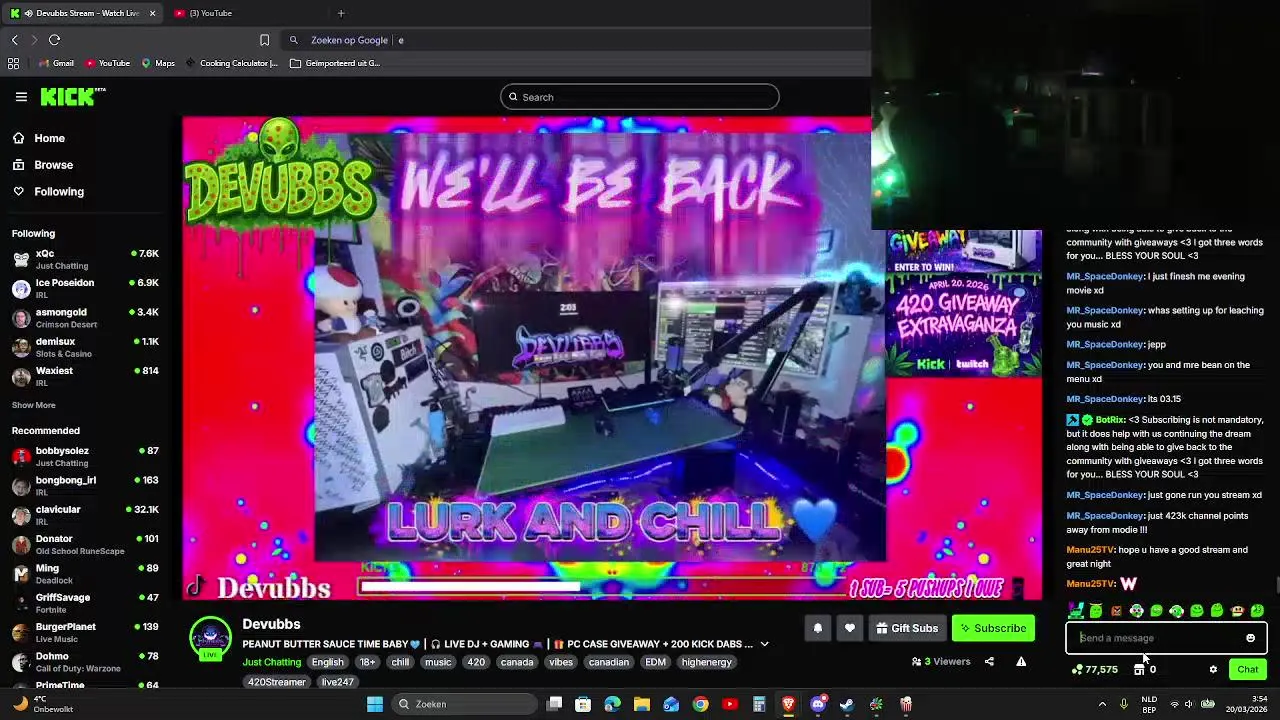1280x720 pixels.
Task: Click the bookmark page icon
Action: click(x=264, y=40)
